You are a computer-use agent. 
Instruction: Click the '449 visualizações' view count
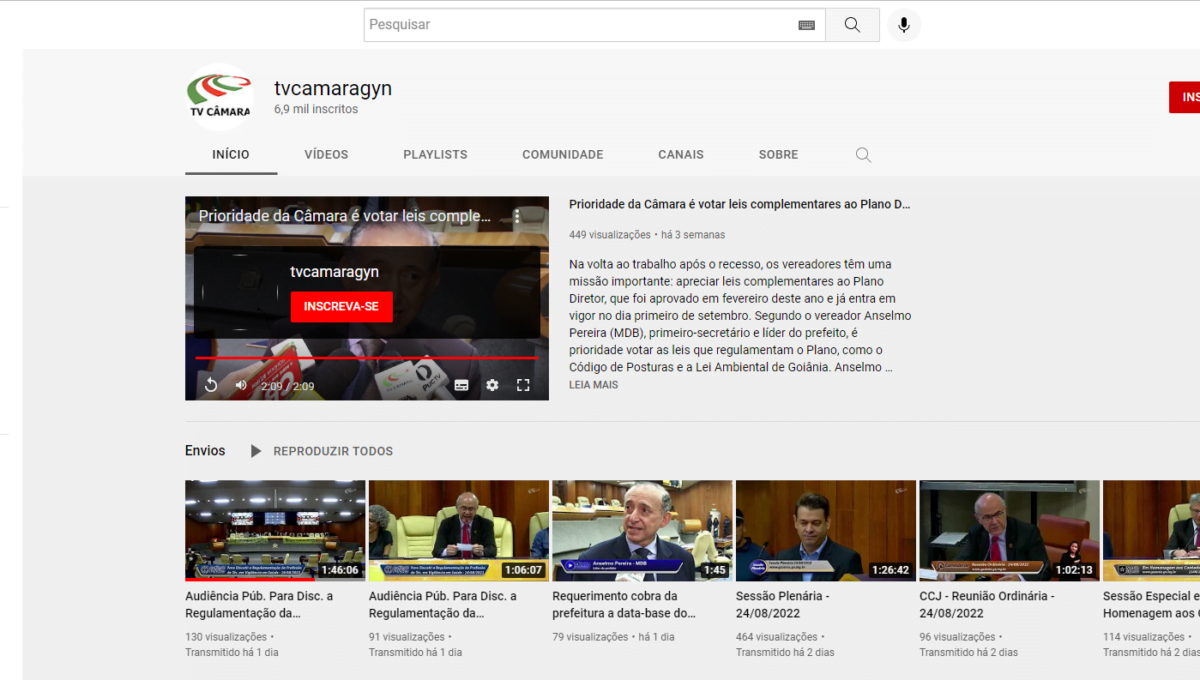pyautogui.click(x=610, y=235)
